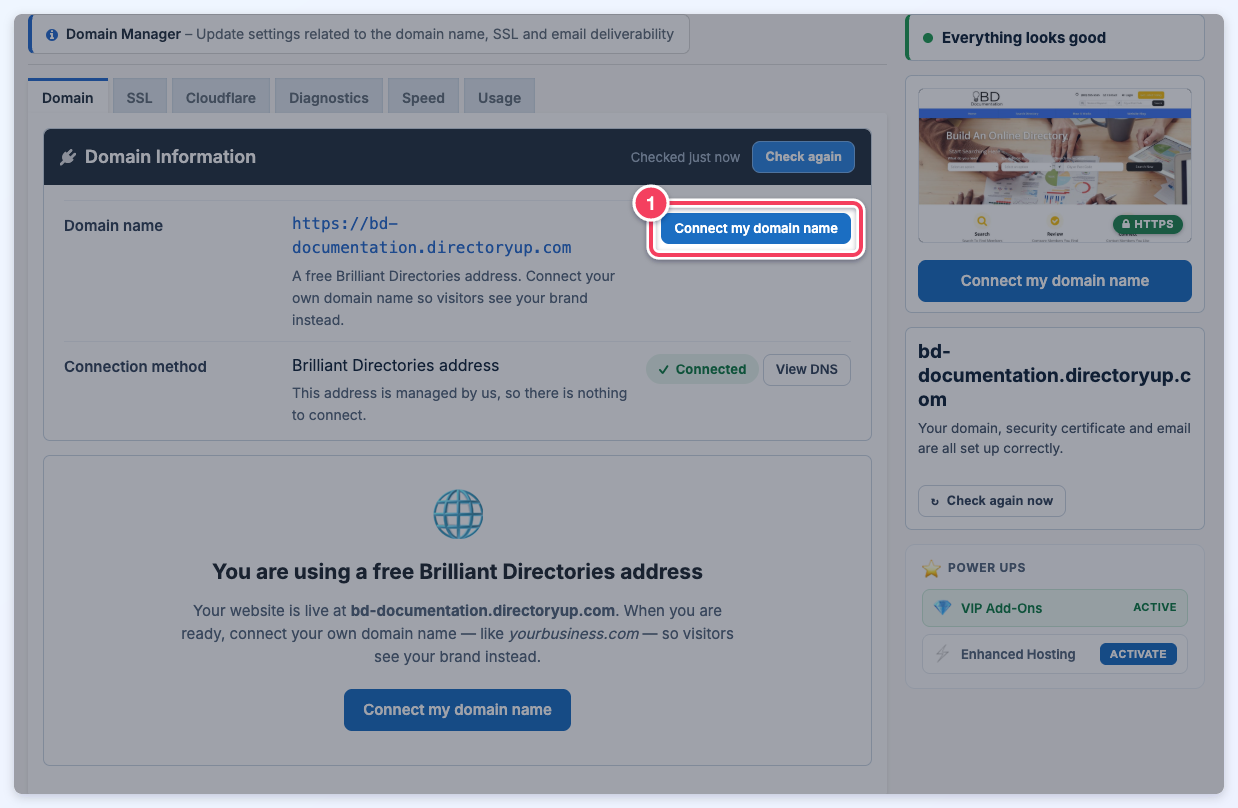Open the Domain tab

coord(68,97)
